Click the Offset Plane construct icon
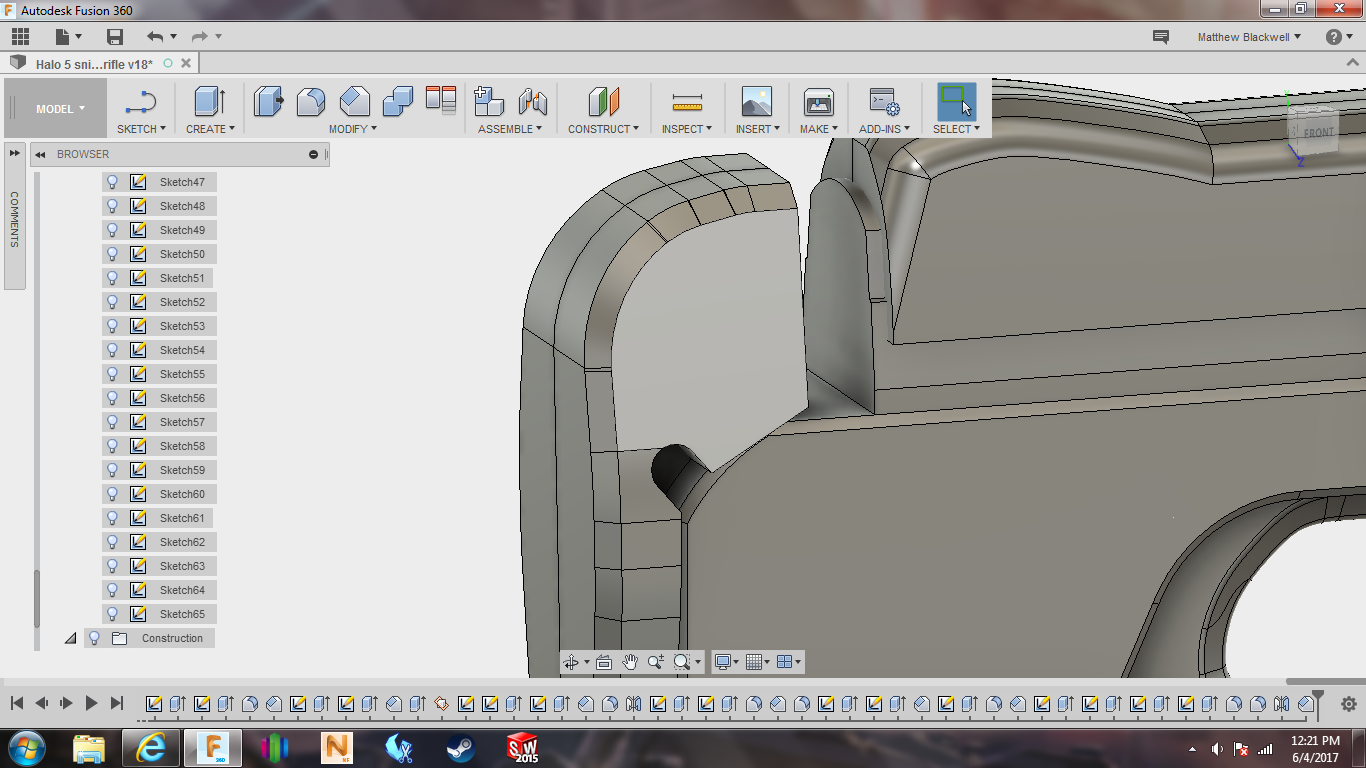This screenshot has width=1366, height=768. click(x=604, y=102)
